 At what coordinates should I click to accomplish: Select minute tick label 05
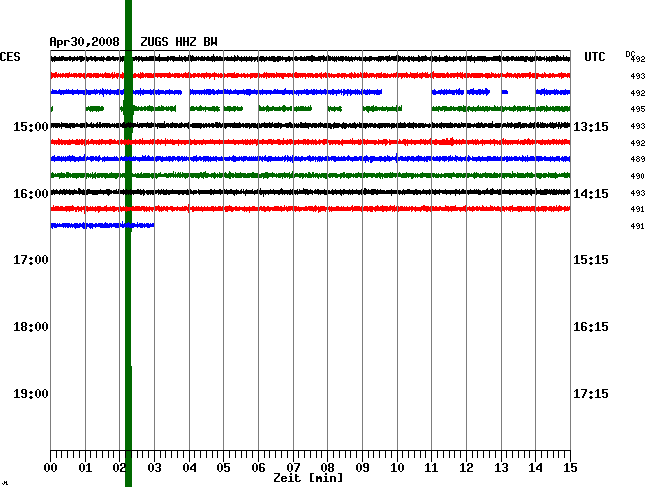click(x=223, y=468)
